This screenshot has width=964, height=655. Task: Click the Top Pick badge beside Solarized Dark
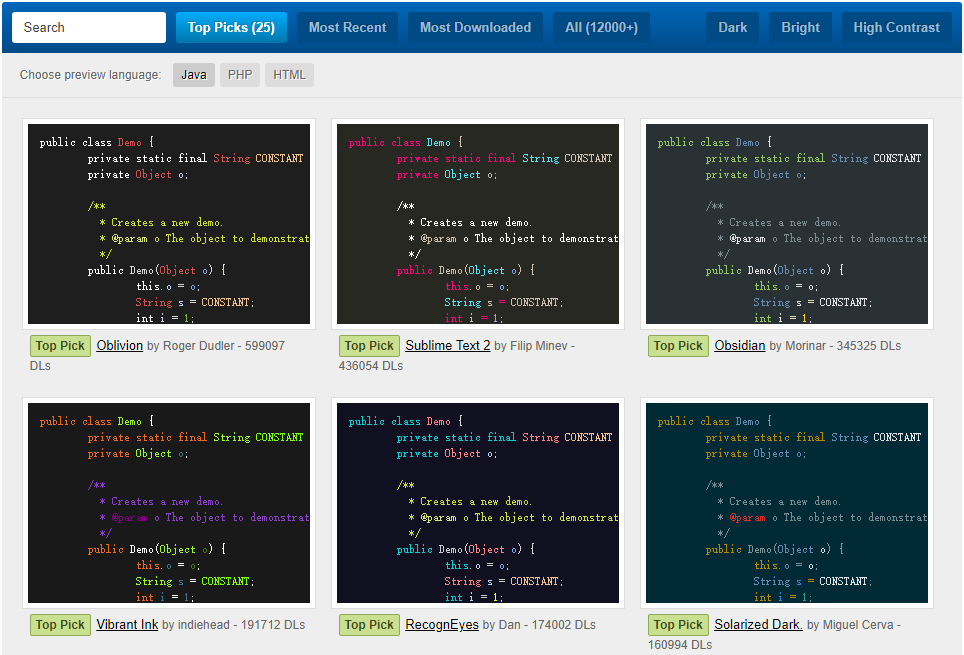click(678, 625)
